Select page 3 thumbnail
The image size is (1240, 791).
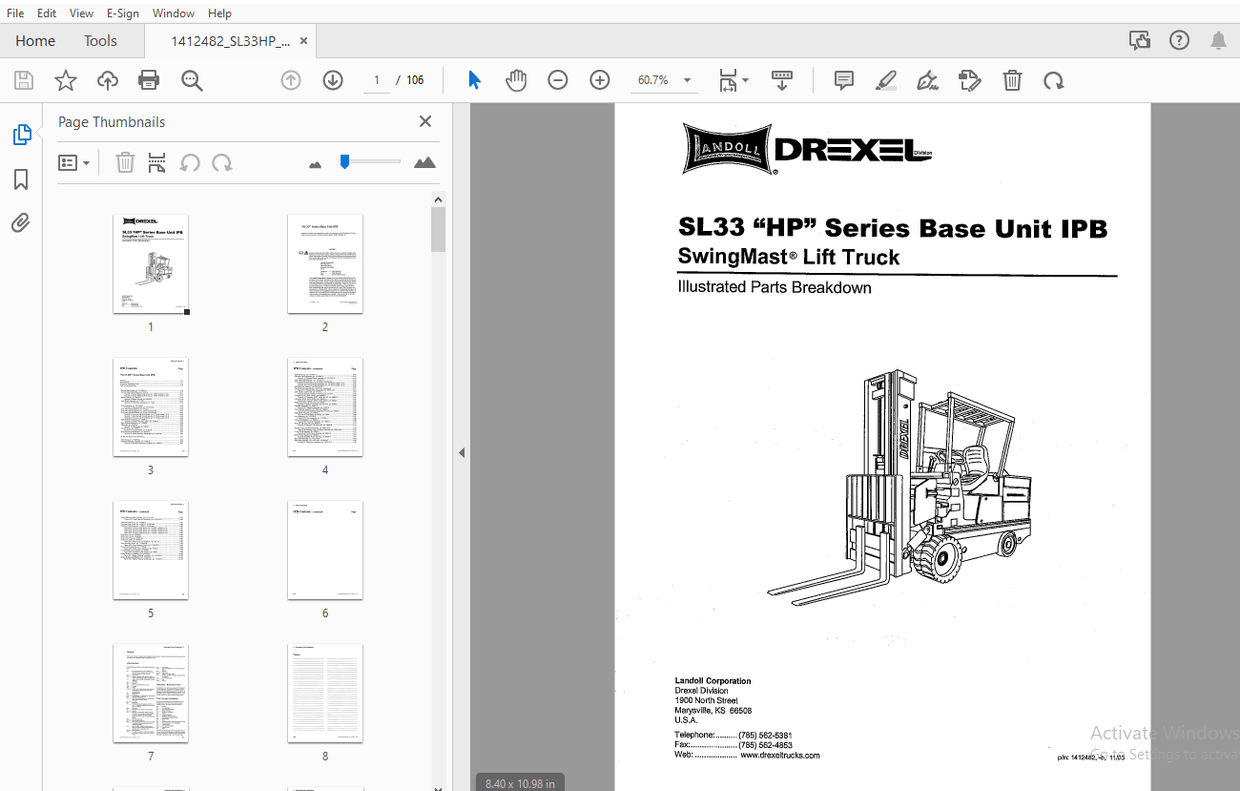pos(151,408)
